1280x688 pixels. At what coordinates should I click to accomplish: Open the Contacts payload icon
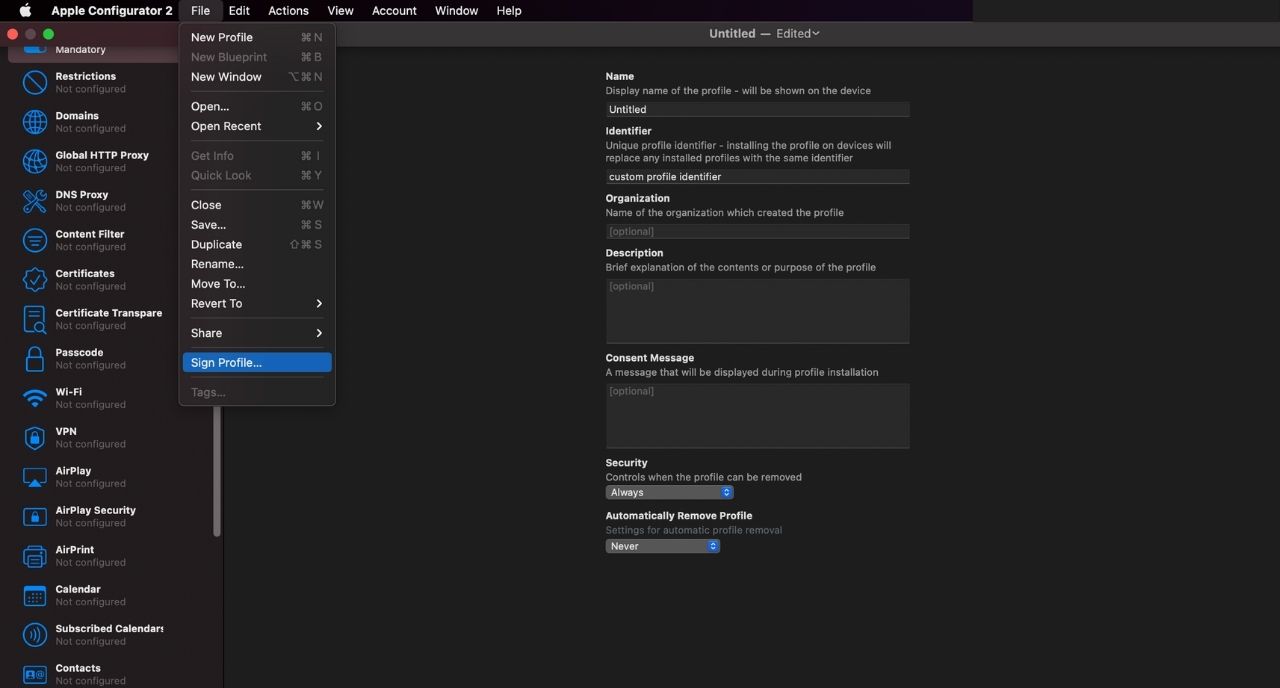pyautogui.click(x=35, y=675)
